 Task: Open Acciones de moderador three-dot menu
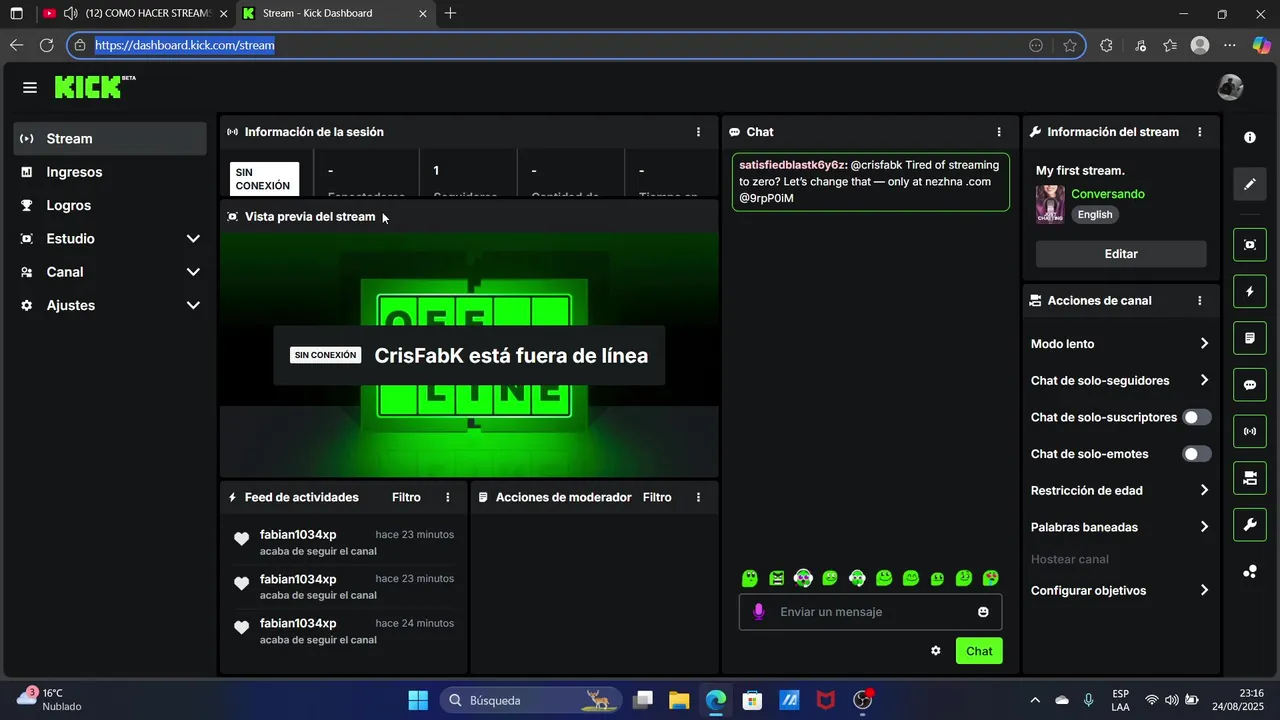coord(698,497)
